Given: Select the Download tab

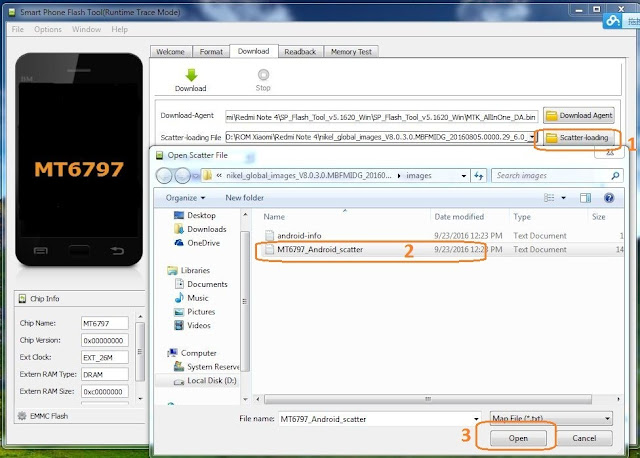Looking at the screenshot, I should click(253, 51).
